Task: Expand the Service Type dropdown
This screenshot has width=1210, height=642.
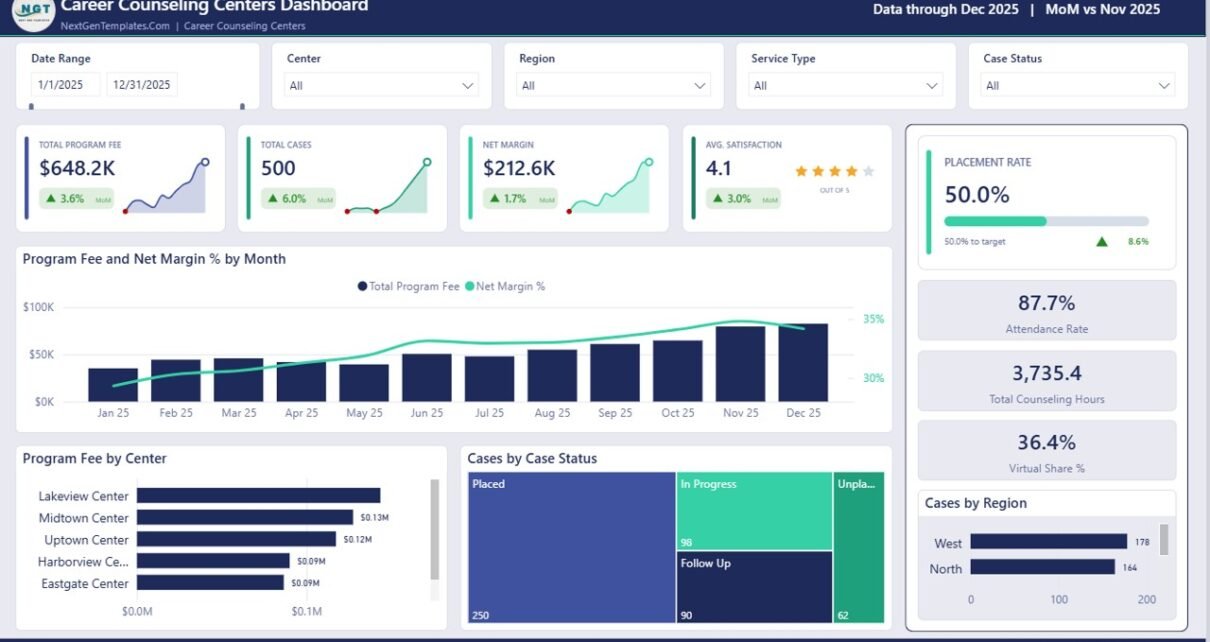Action: coord(846,86)
